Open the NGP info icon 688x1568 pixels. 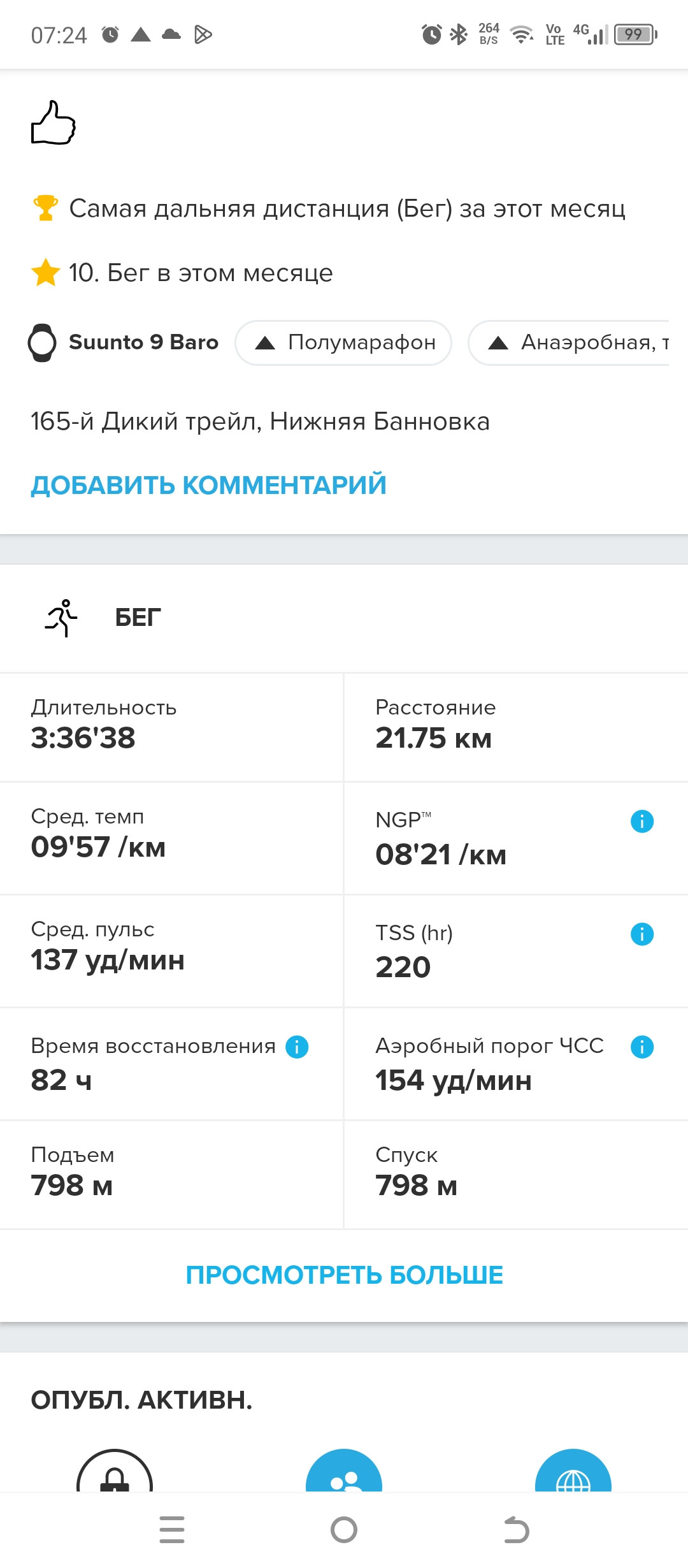click(641, 821)
